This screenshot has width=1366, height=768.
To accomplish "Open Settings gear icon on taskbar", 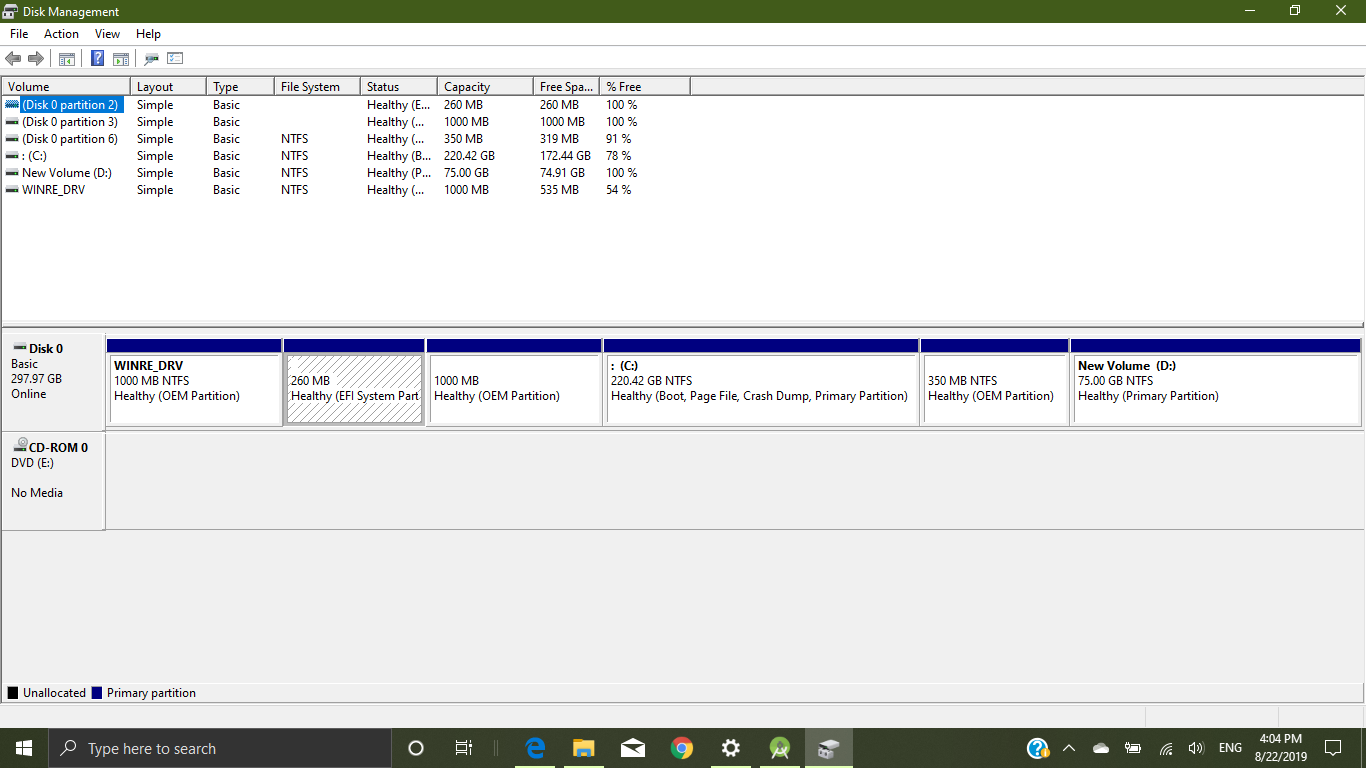I will pos(731,748).
